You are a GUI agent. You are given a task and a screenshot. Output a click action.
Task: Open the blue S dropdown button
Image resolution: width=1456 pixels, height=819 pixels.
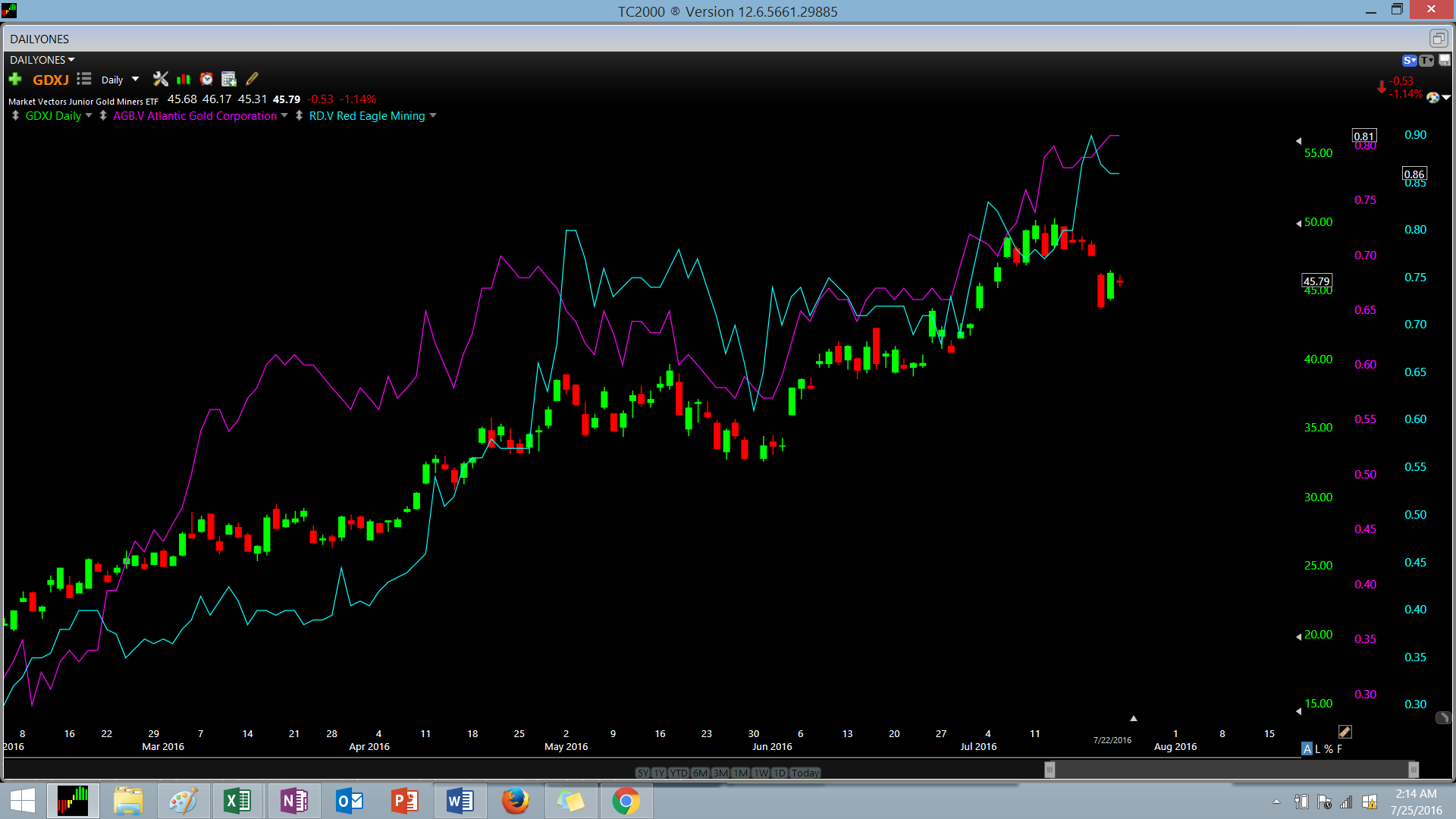(1409, 61)
